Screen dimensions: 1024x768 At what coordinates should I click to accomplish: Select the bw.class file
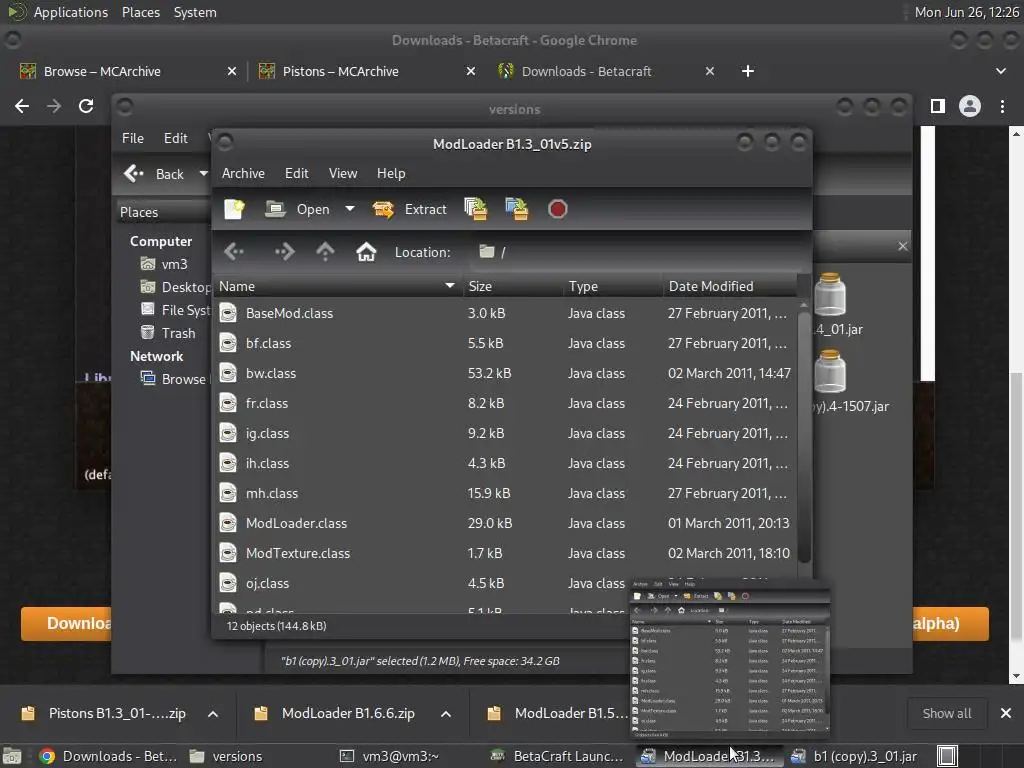pos(505,373)
